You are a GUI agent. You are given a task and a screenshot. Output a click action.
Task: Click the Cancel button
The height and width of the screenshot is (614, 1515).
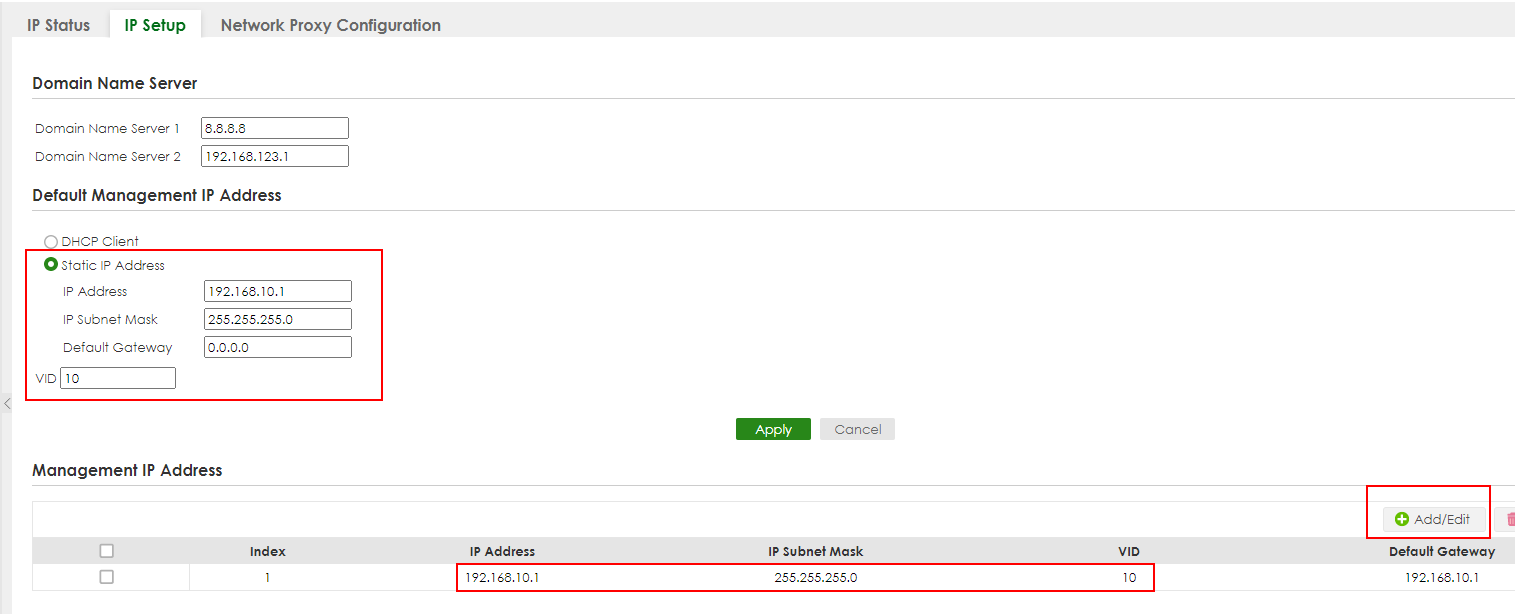[857, 429]
